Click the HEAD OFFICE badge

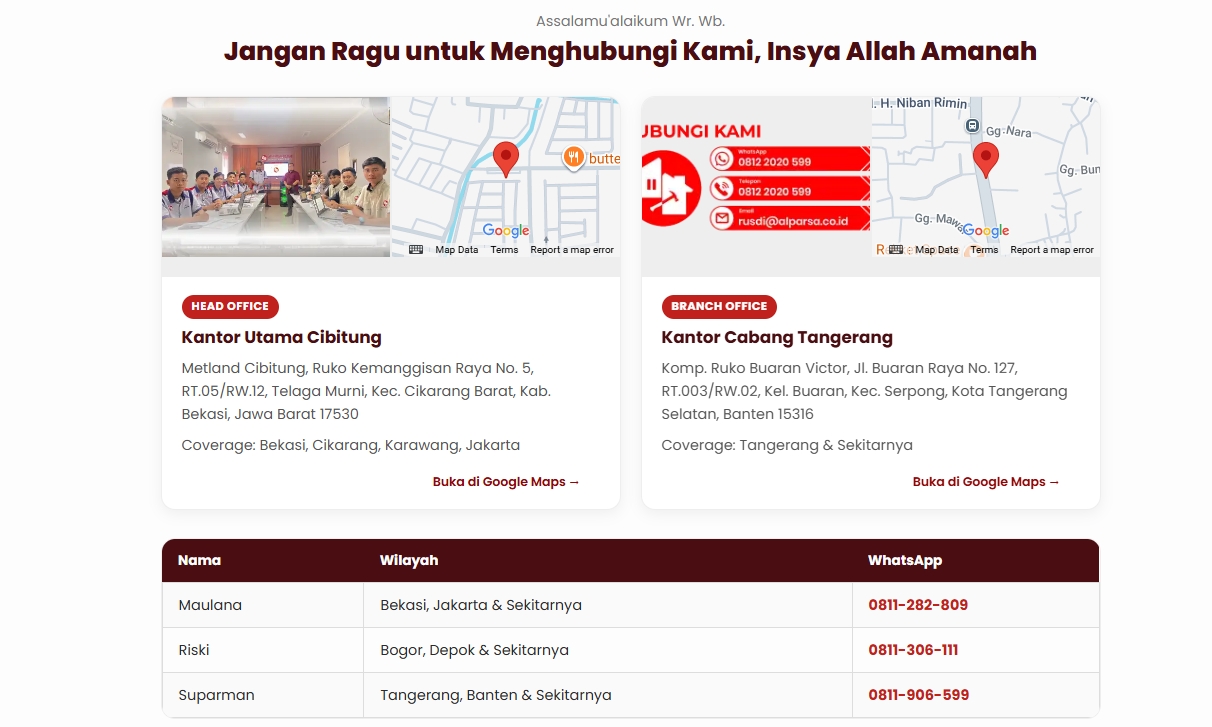pos(230,307)
